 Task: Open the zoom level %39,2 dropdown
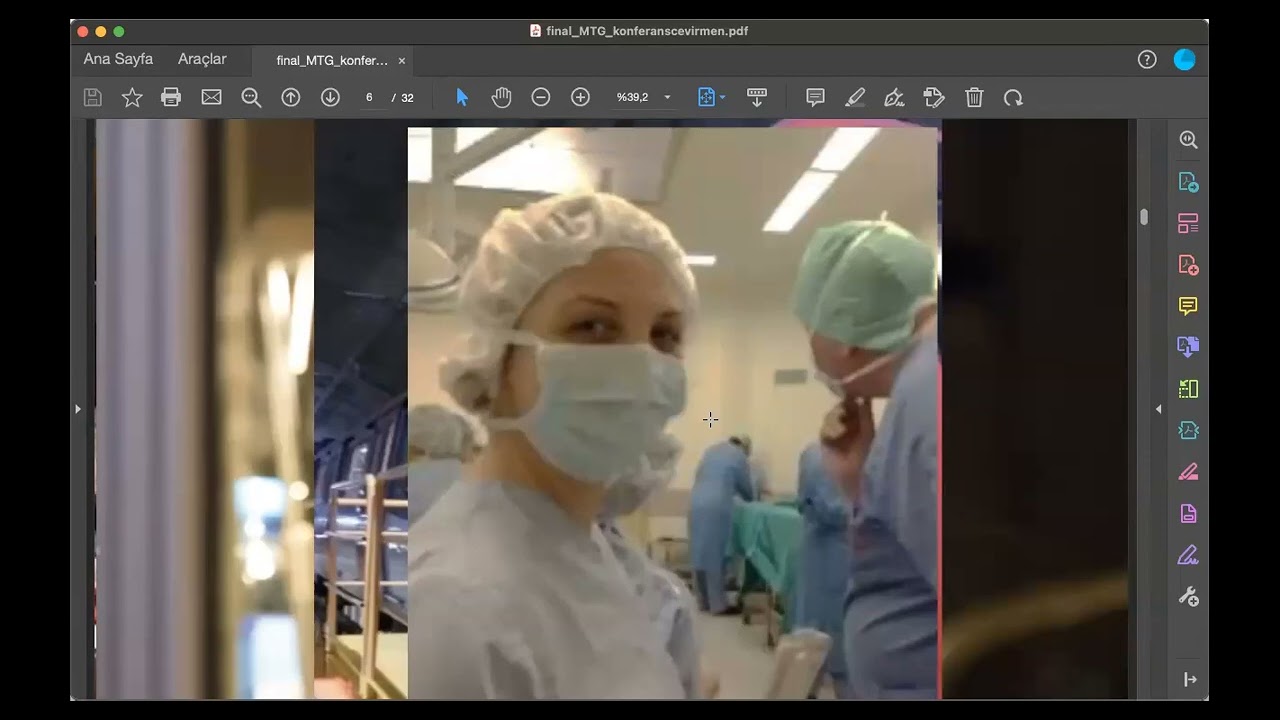643,97
